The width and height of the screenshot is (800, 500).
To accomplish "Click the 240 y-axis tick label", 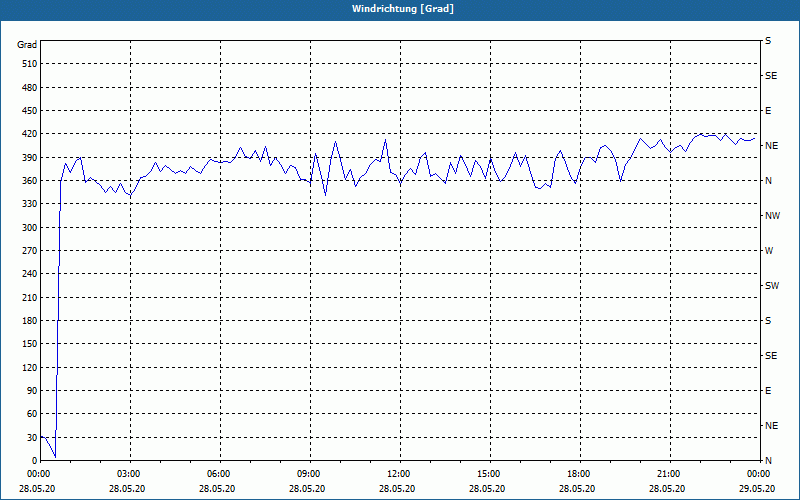I will point(30,274).
